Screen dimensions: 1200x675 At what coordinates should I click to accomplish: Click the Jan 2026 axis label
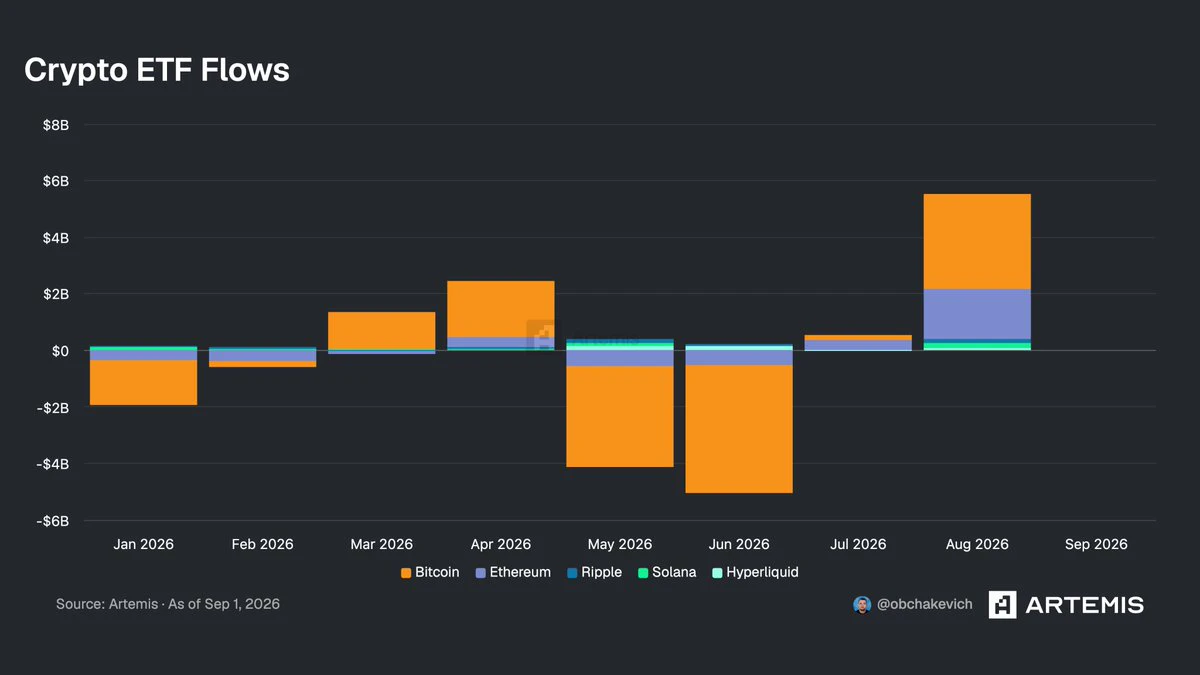point(143,545)
